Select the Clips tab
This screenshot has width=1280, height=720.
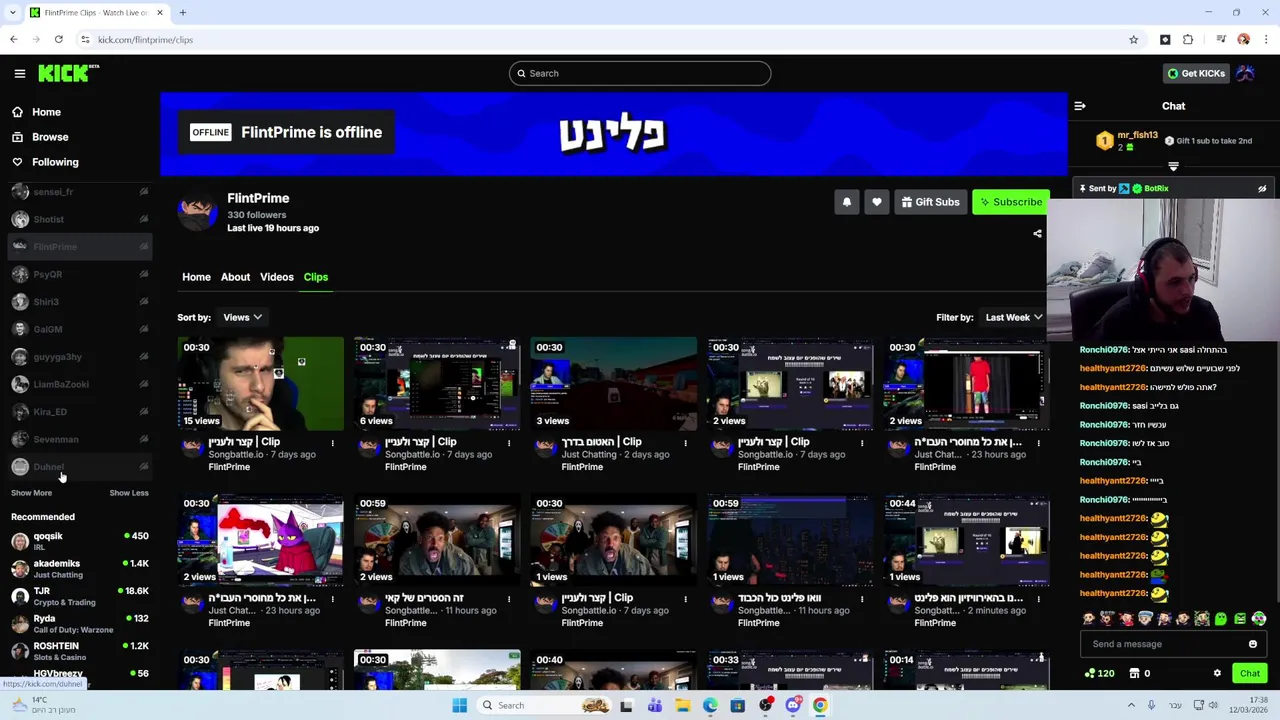pos(316,277)
